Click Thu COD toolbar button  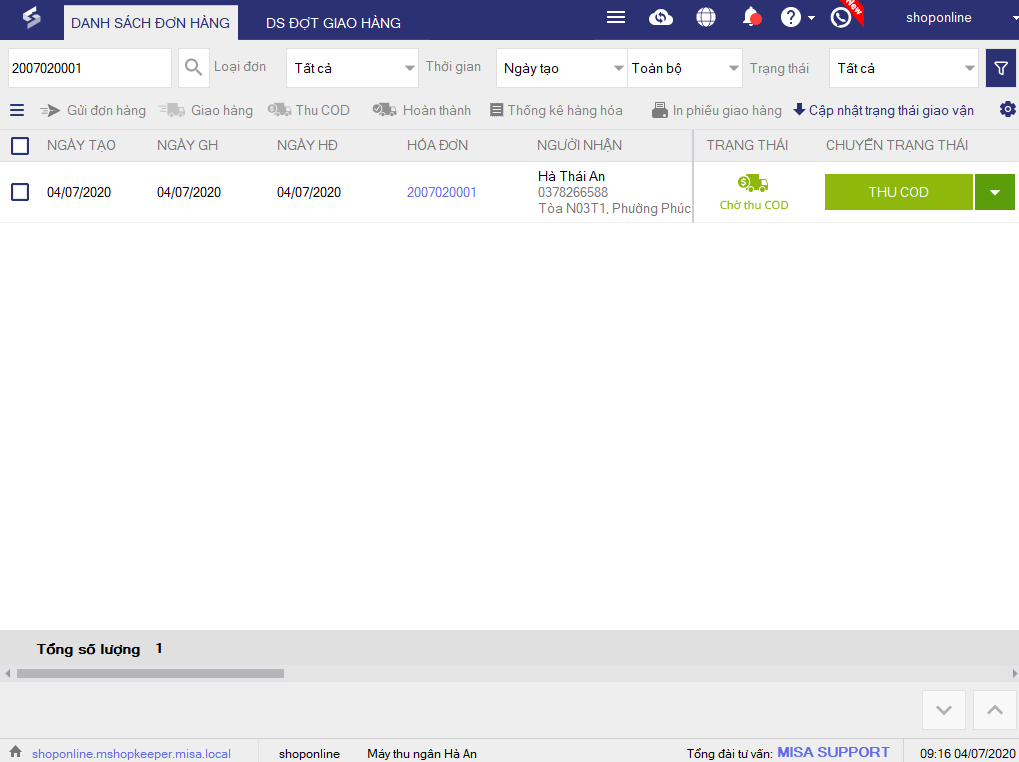coord(309,110)
